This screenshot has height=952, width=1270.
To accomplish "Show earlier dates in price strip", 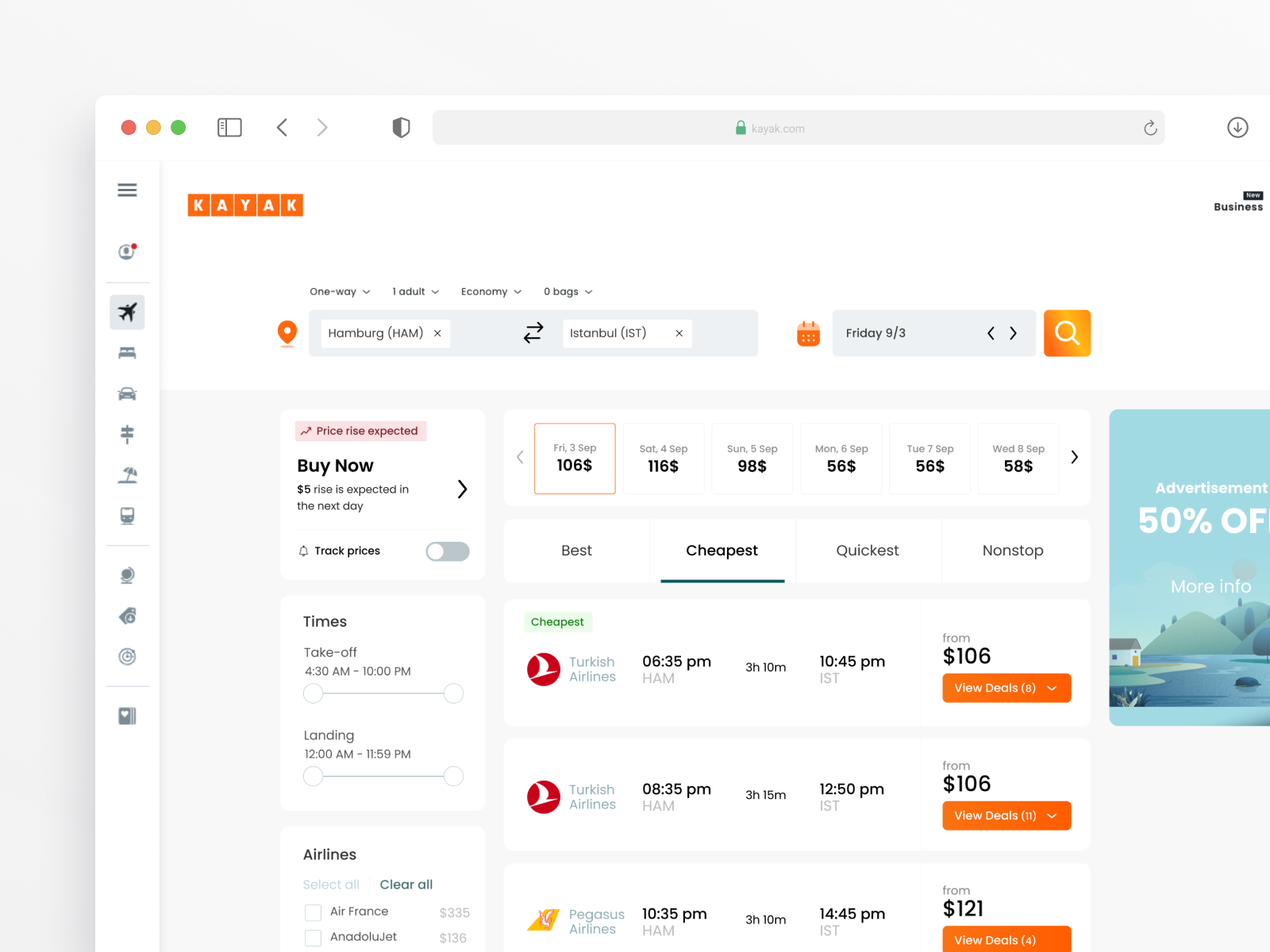I will (520, 457).
